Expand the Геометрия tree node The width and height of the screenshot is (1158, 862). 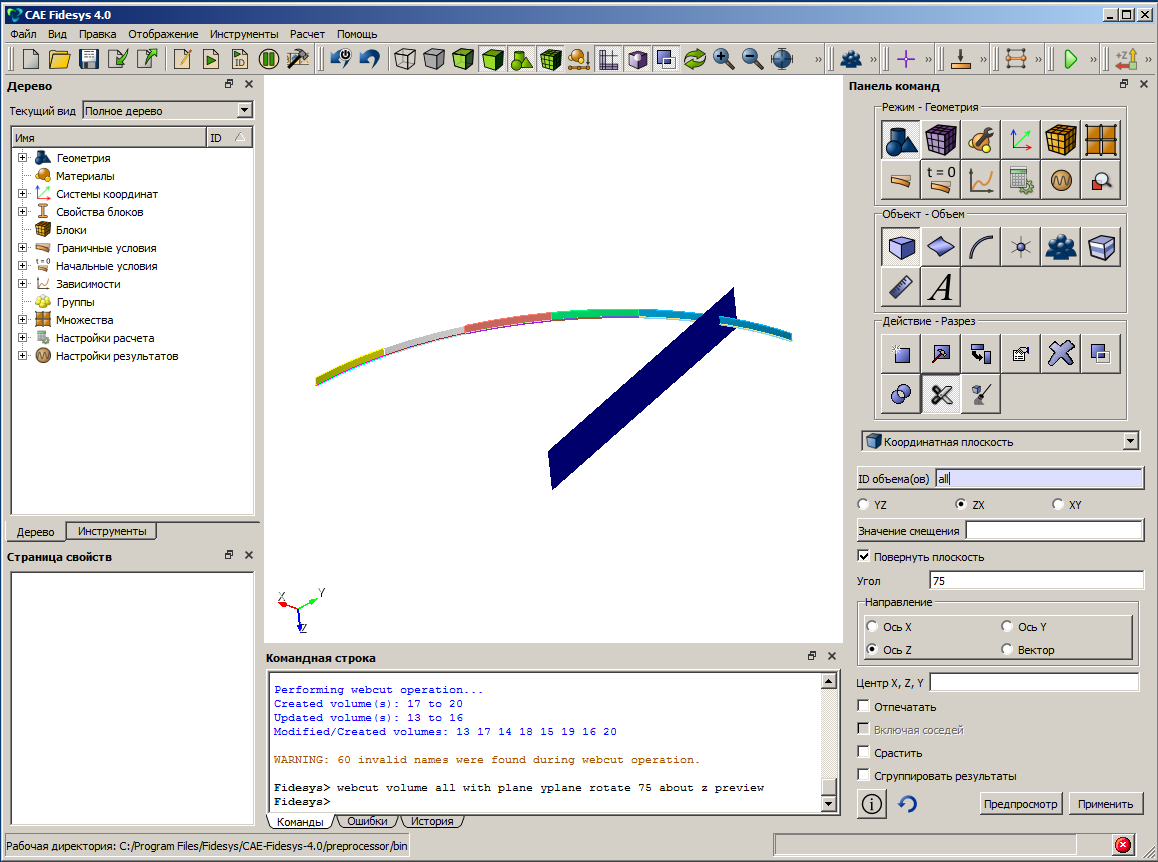22,157
